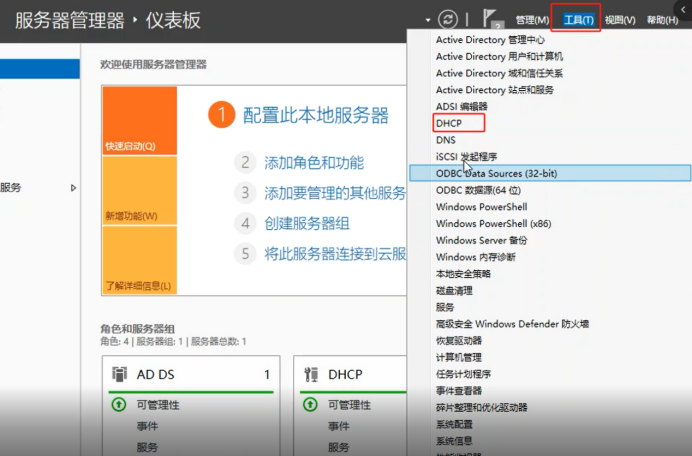The image size is (692, 456).
Task: Select the 快速启动(Q) orange tile
Action: (x=139, y=120)
